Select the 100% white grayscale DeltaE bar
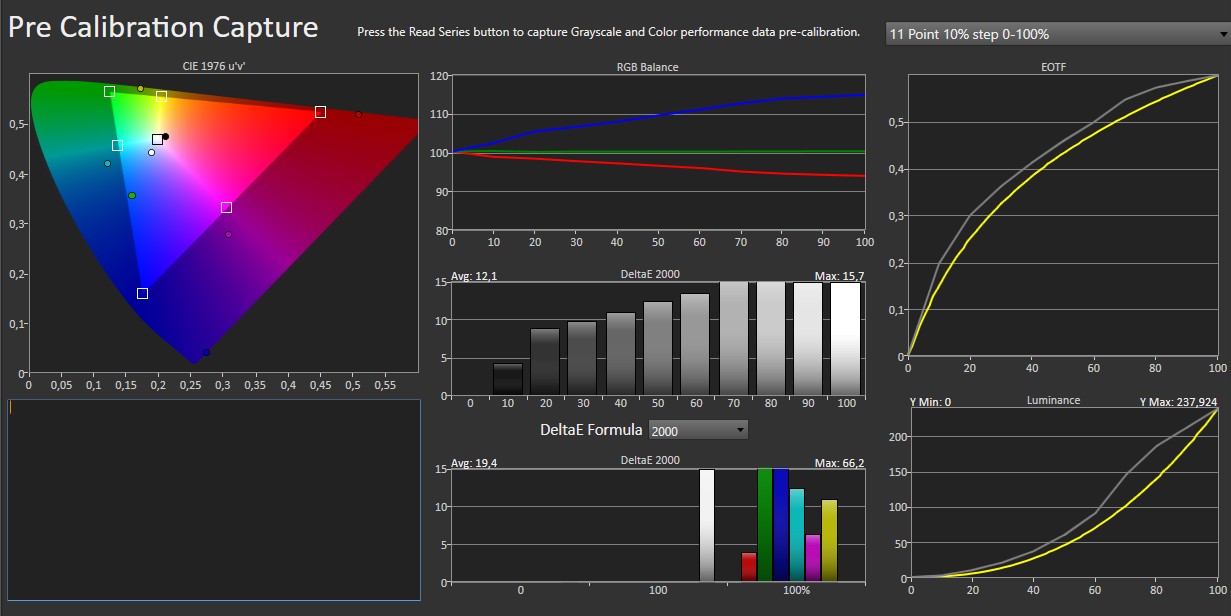Image resolution: width=1231 pixels, height=616 pixels. (845, 338)
